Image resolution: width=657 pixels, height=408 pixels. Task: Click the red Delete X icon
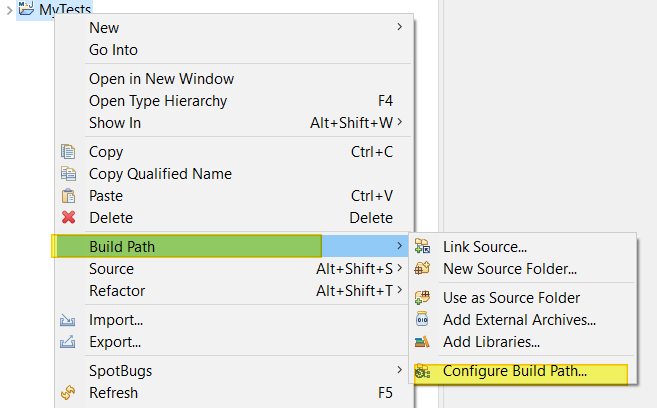[68, 218]
